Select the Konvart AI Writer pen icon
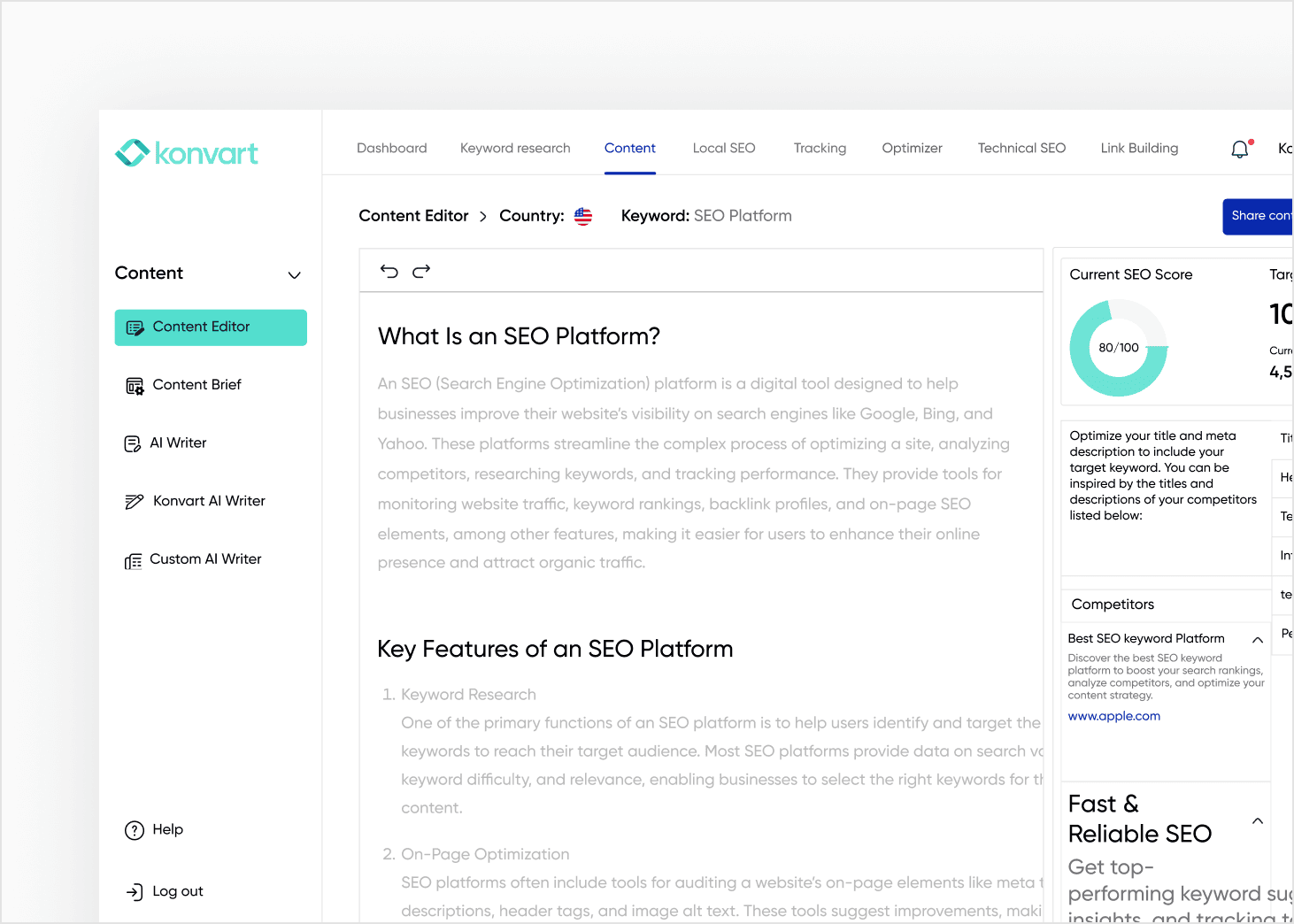The width and height of the screenshot is (1294, 924). pos(134,501)
